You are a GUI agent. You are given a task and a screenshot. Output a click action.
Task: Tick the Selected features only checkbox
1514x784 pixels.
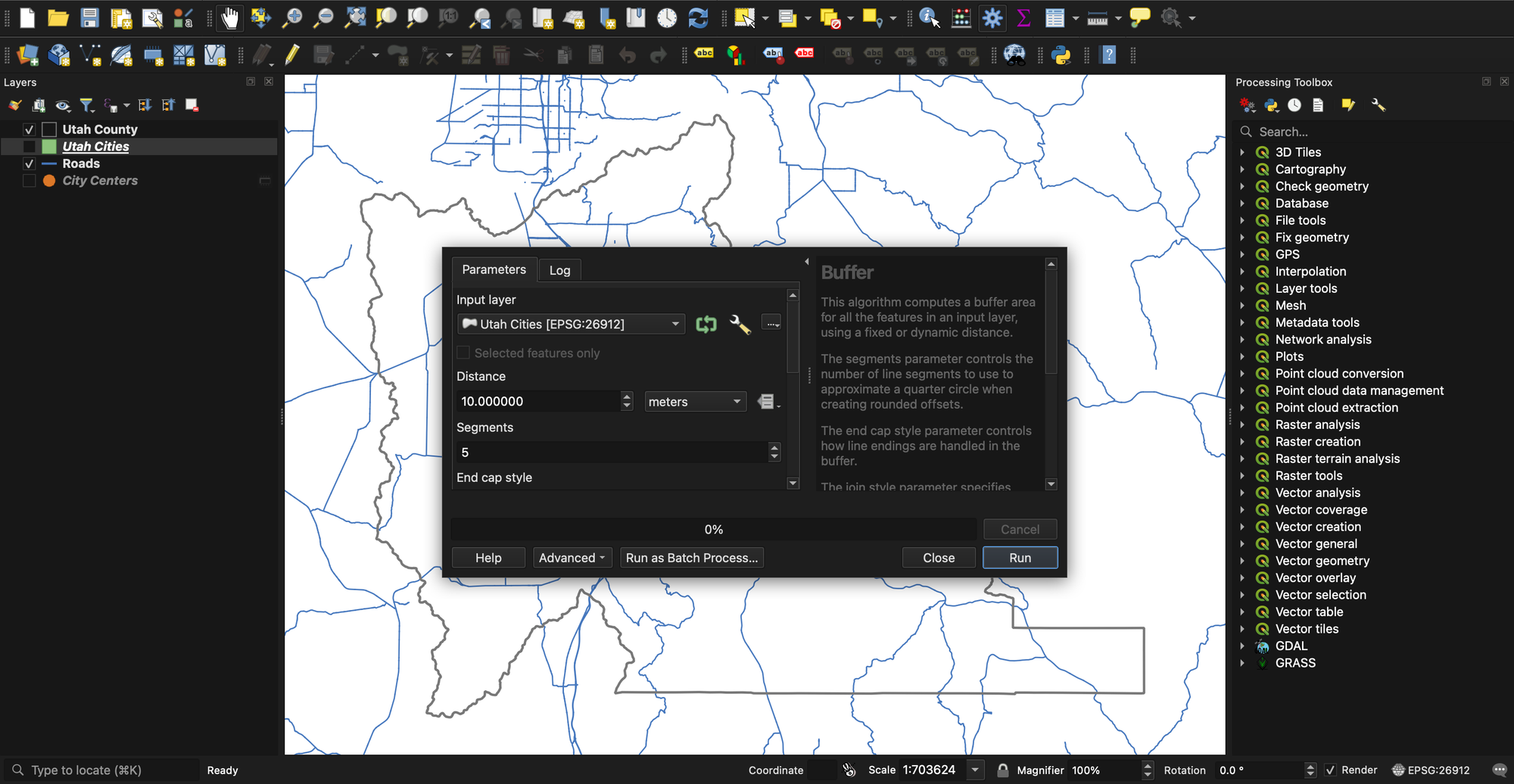tap(463, 353)
